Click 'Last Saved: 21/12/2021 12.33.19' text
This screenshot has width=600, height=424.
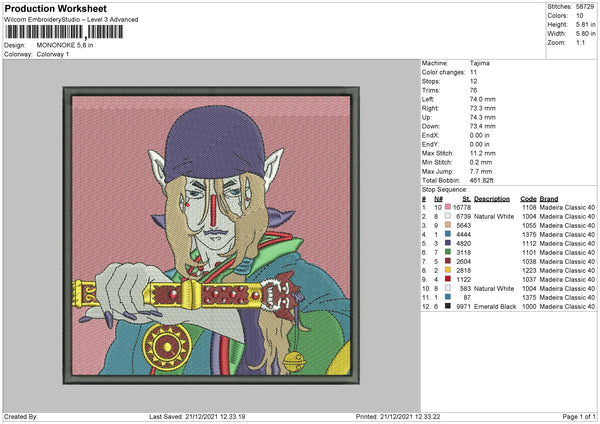(197, 416)
